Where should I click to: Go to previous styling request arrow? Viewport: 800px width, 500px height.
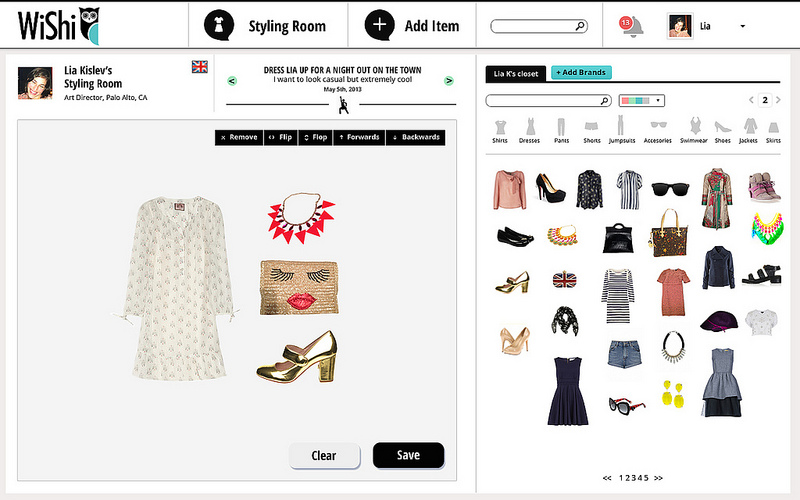pyautogui.click(x=232, y=80)
